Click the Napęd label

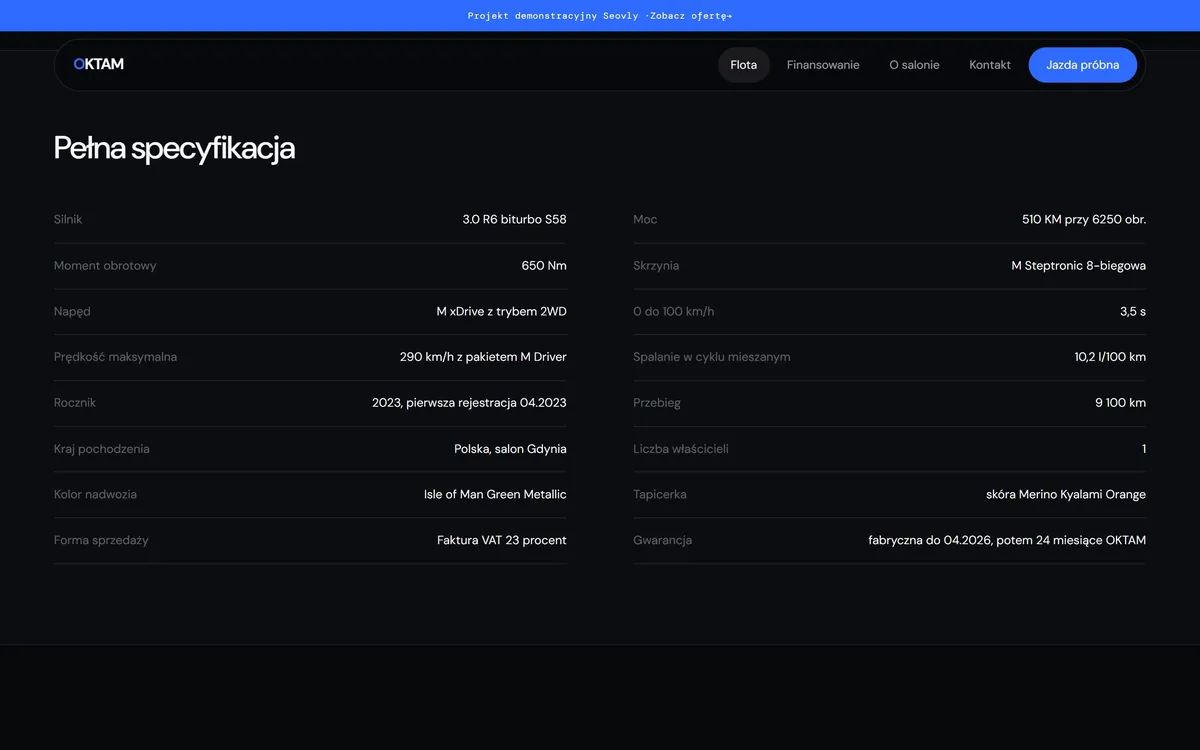point(72,312)
